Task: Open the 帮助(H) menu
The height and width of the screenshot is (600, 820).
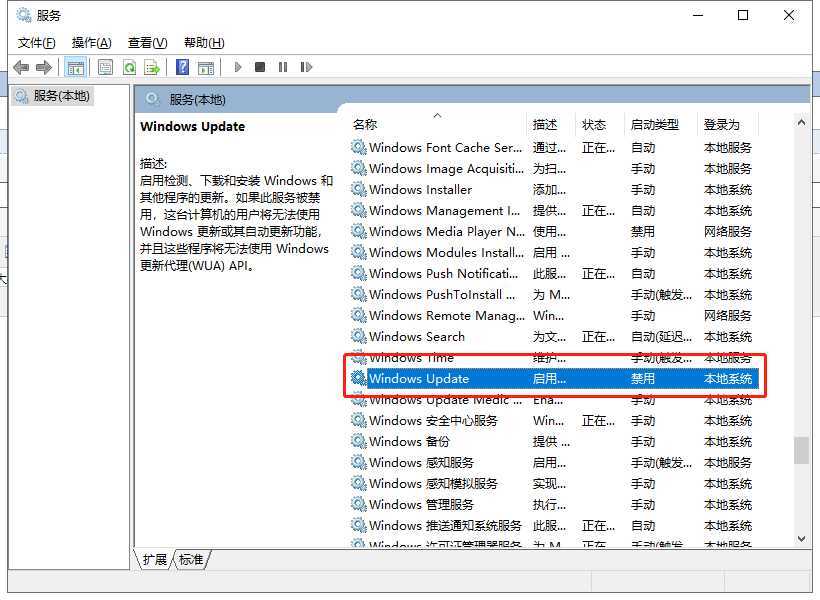Action: [x=204, y=43]
